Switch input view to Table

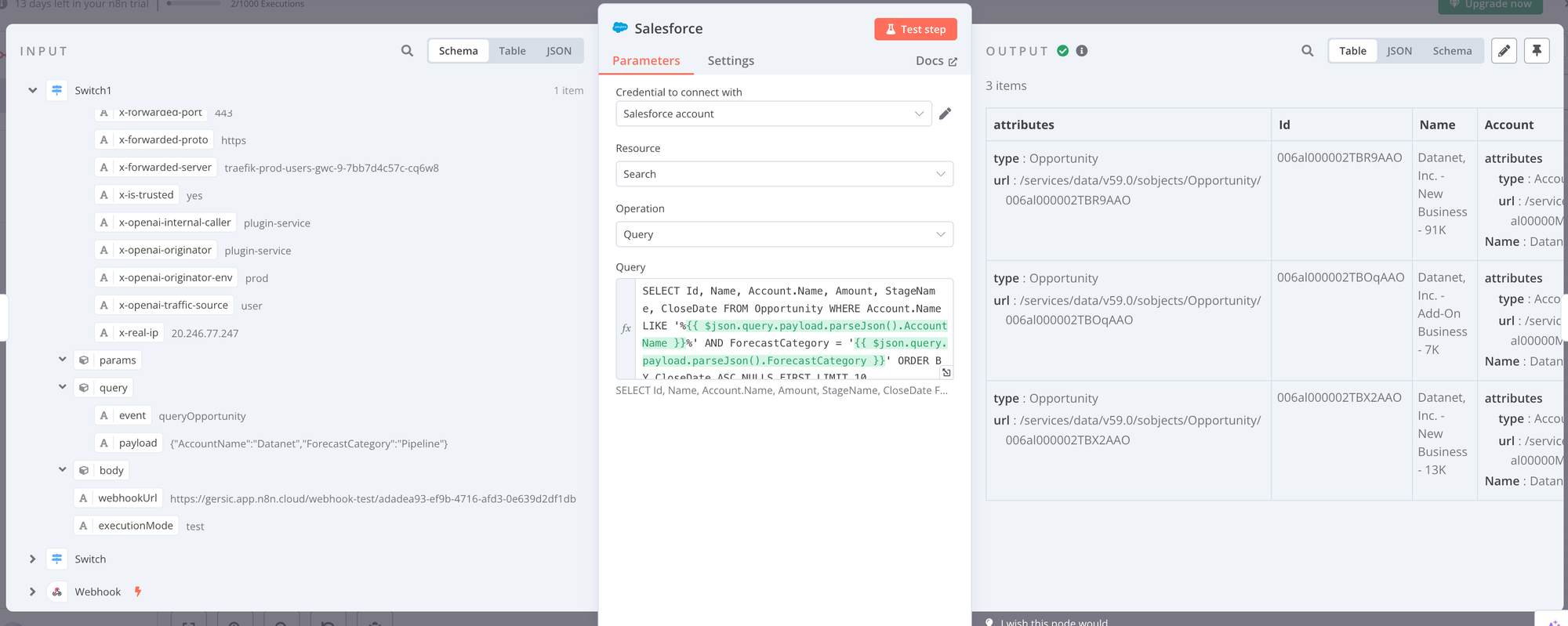512,51
